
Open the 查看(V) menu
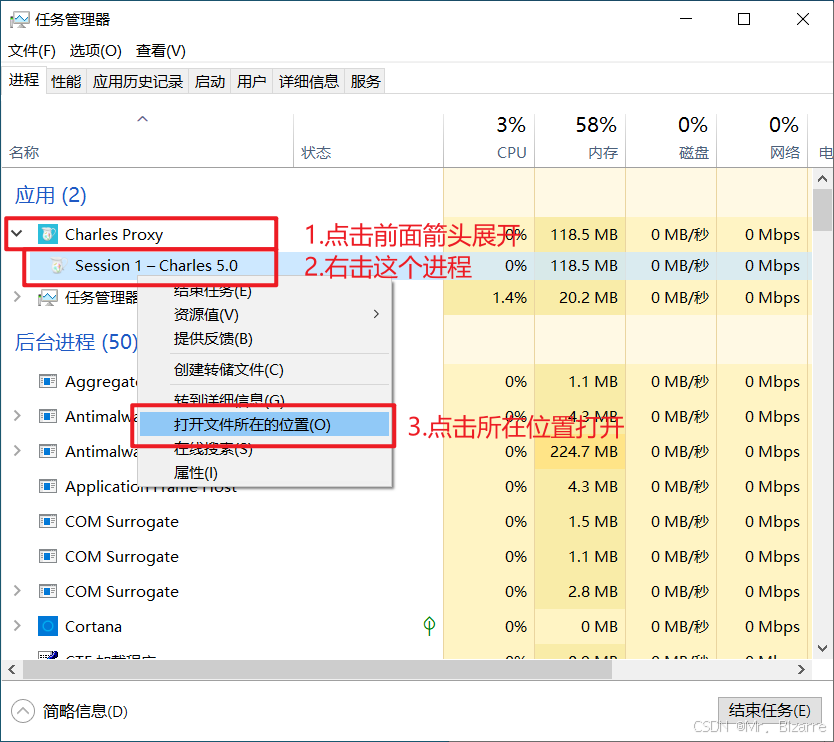161,51
